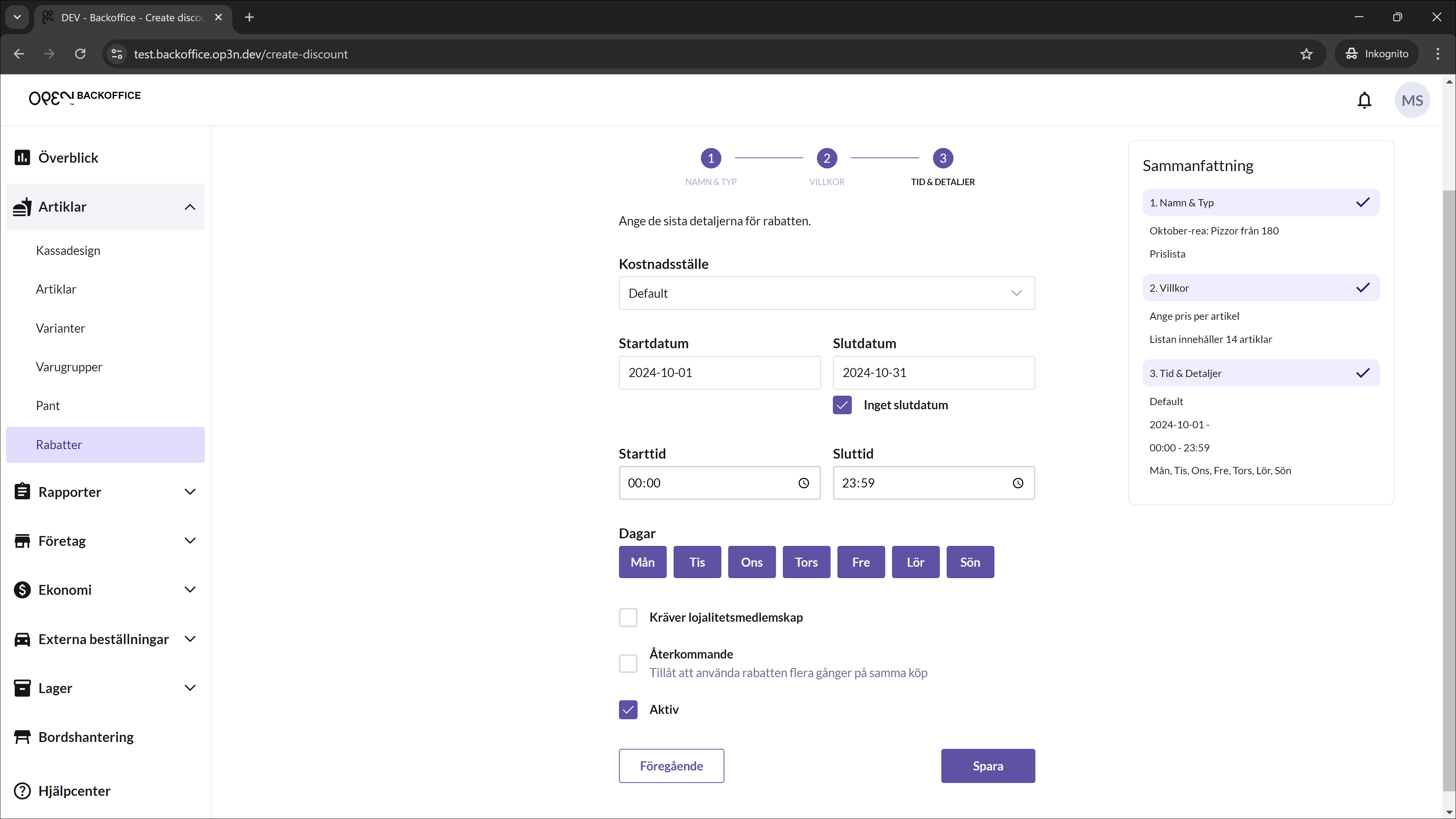Open the Artiklar sub-item in sidebar
The width and height of the screenshot is (1456, 819).
coord(55,289)
